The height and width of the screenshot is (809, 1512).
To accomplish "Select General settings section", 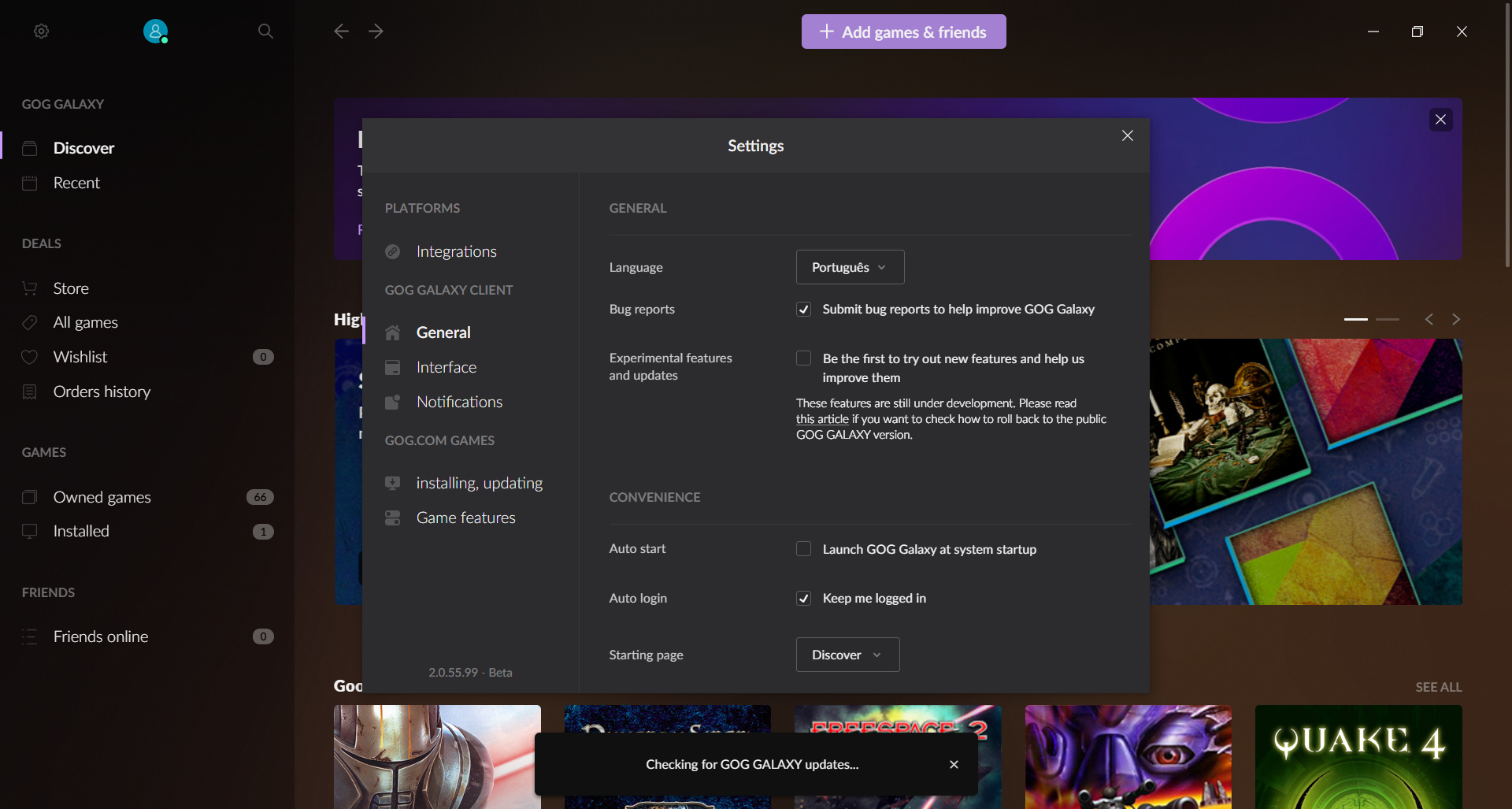I will (x=443, y=332).
